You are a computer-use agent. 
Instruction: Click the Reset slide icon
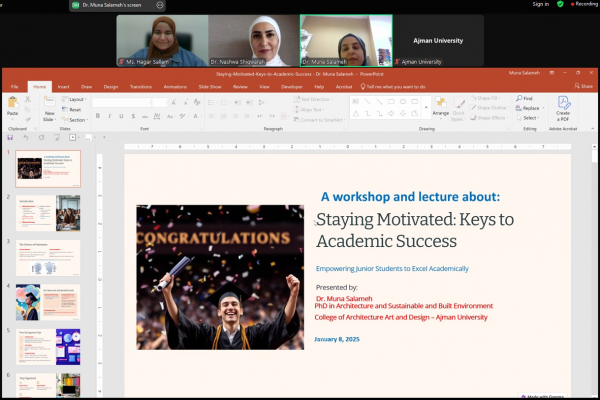(75, 109)
